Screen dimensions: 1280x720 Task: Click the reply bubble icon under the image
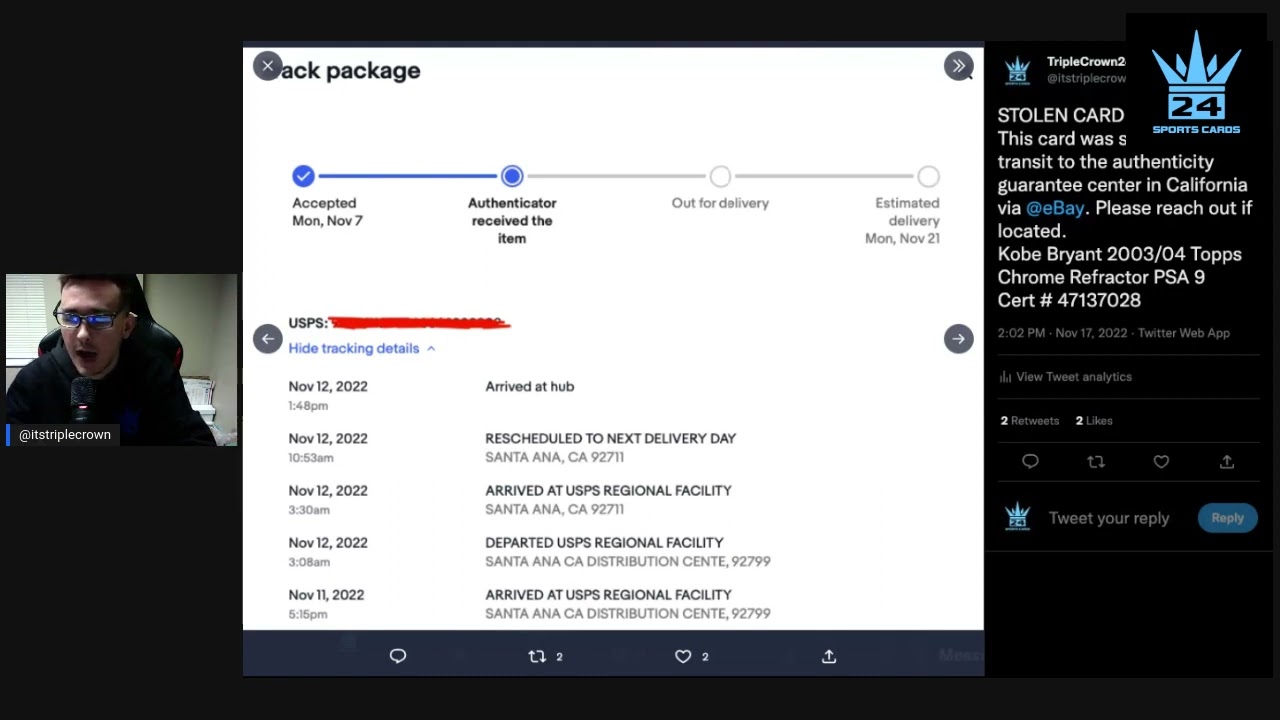(398, 656)
